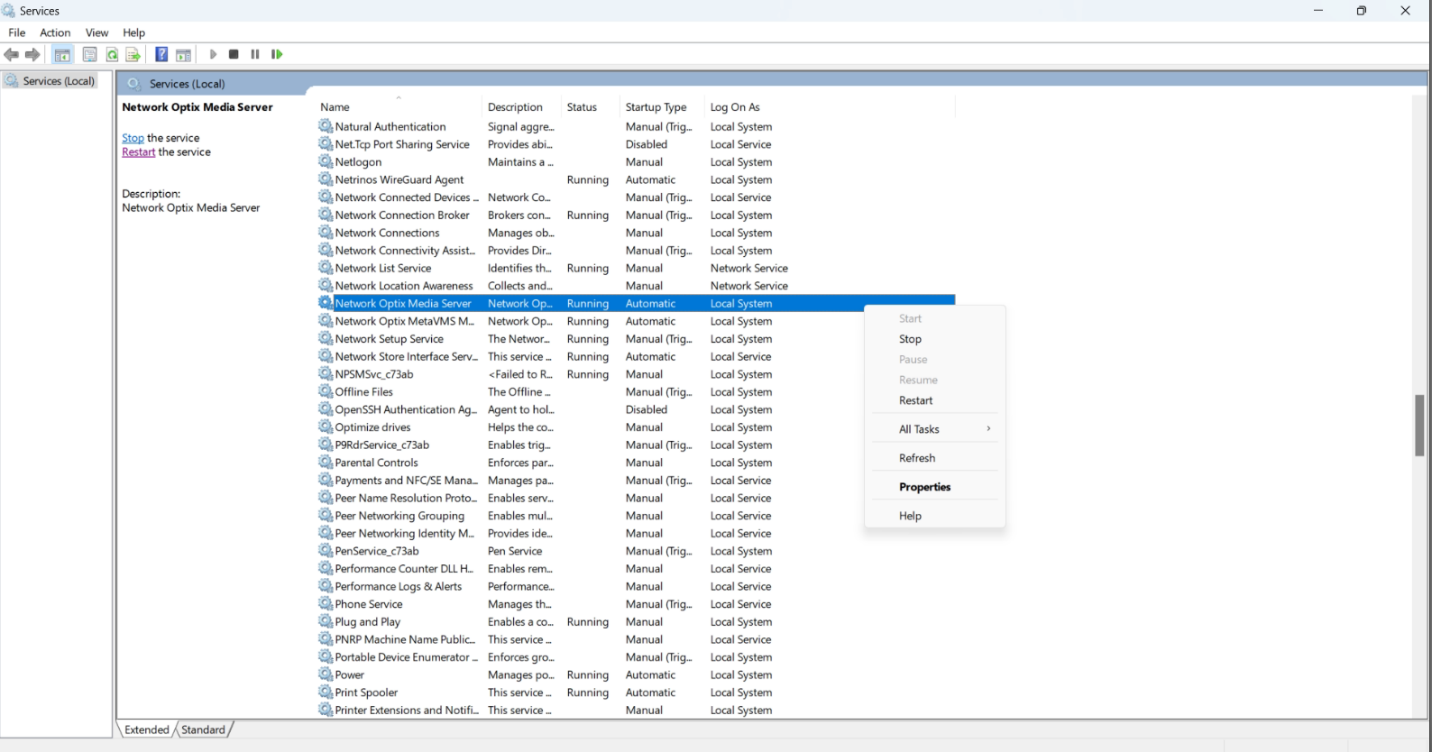Screen dimensions: 1432x752
Task: Sort the list by the Name column header
Action: pos(335,107)
